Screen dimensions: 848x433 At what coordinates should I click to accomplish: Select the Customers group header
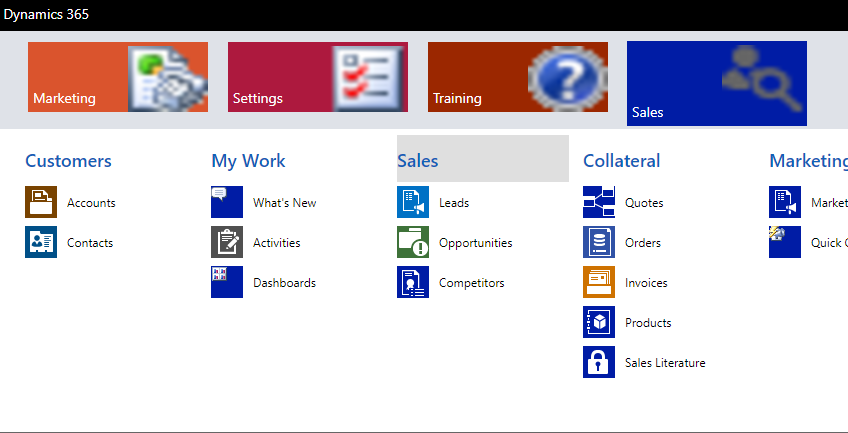coord(69,161)
